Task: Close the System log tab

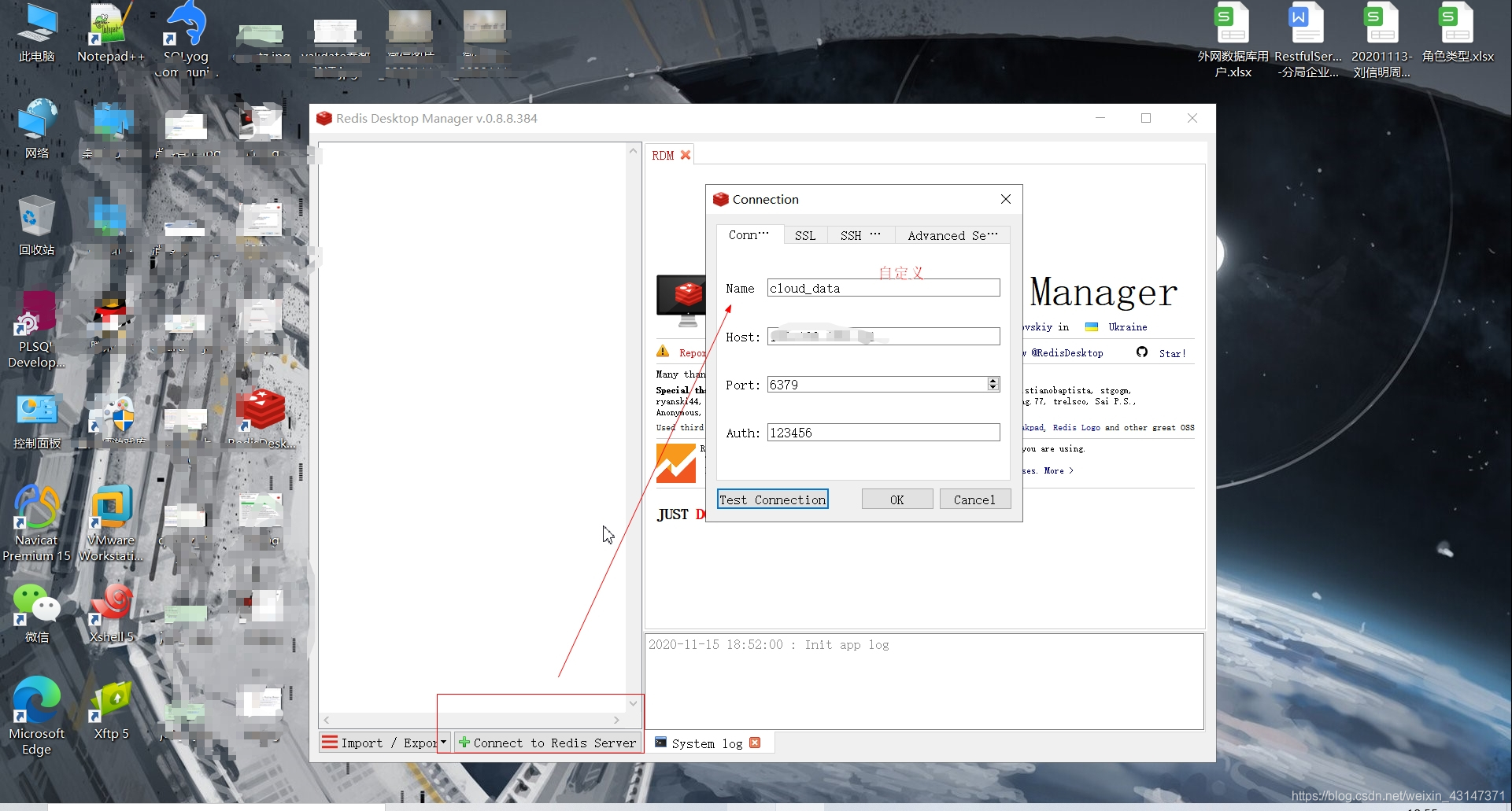Action: pos(755,743)
